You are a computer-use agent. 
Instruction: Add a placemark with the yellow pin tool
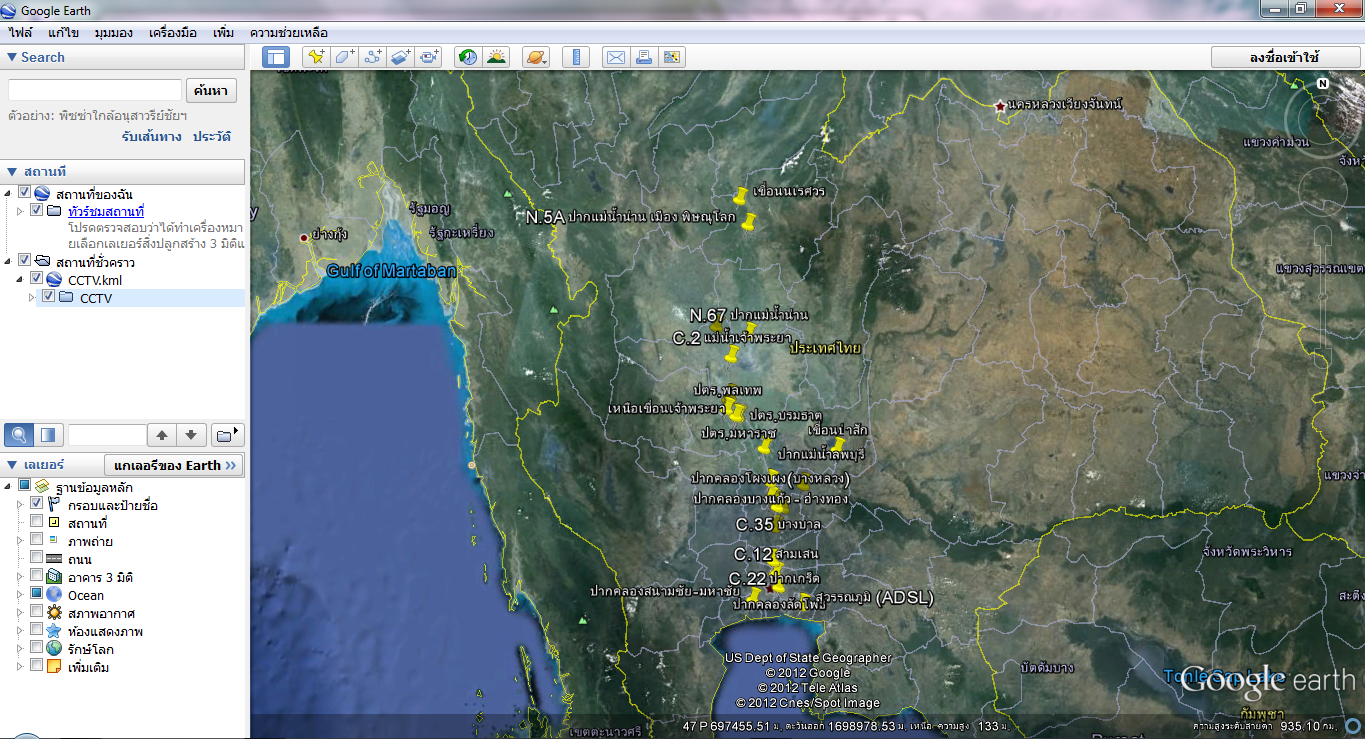317,57
